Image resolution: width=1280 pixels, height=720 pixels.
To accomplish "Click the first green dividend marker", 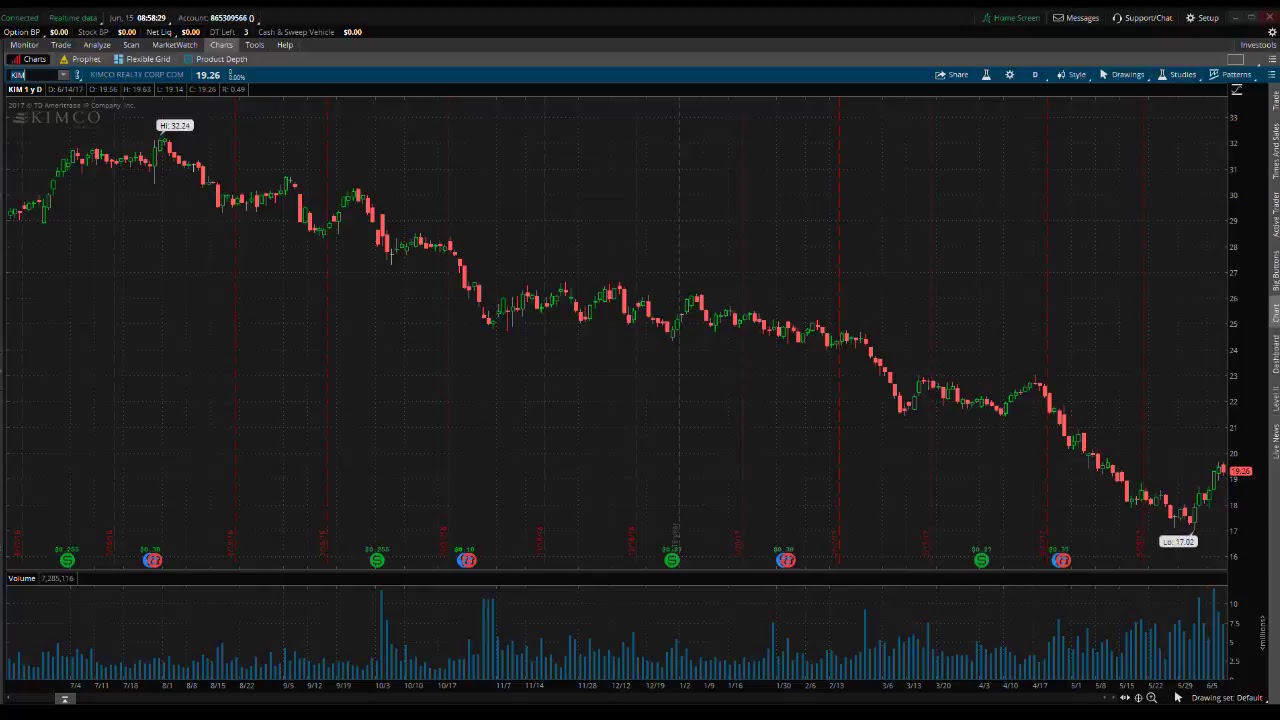I will [x=67, y=561].
